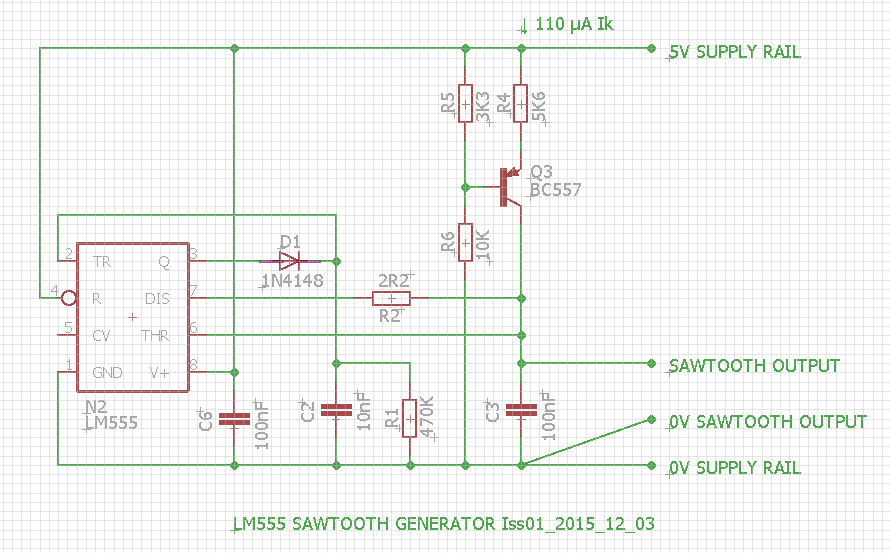
Task: Click the Q3 BC557 transistor symbol
Action: coord(509,187)
